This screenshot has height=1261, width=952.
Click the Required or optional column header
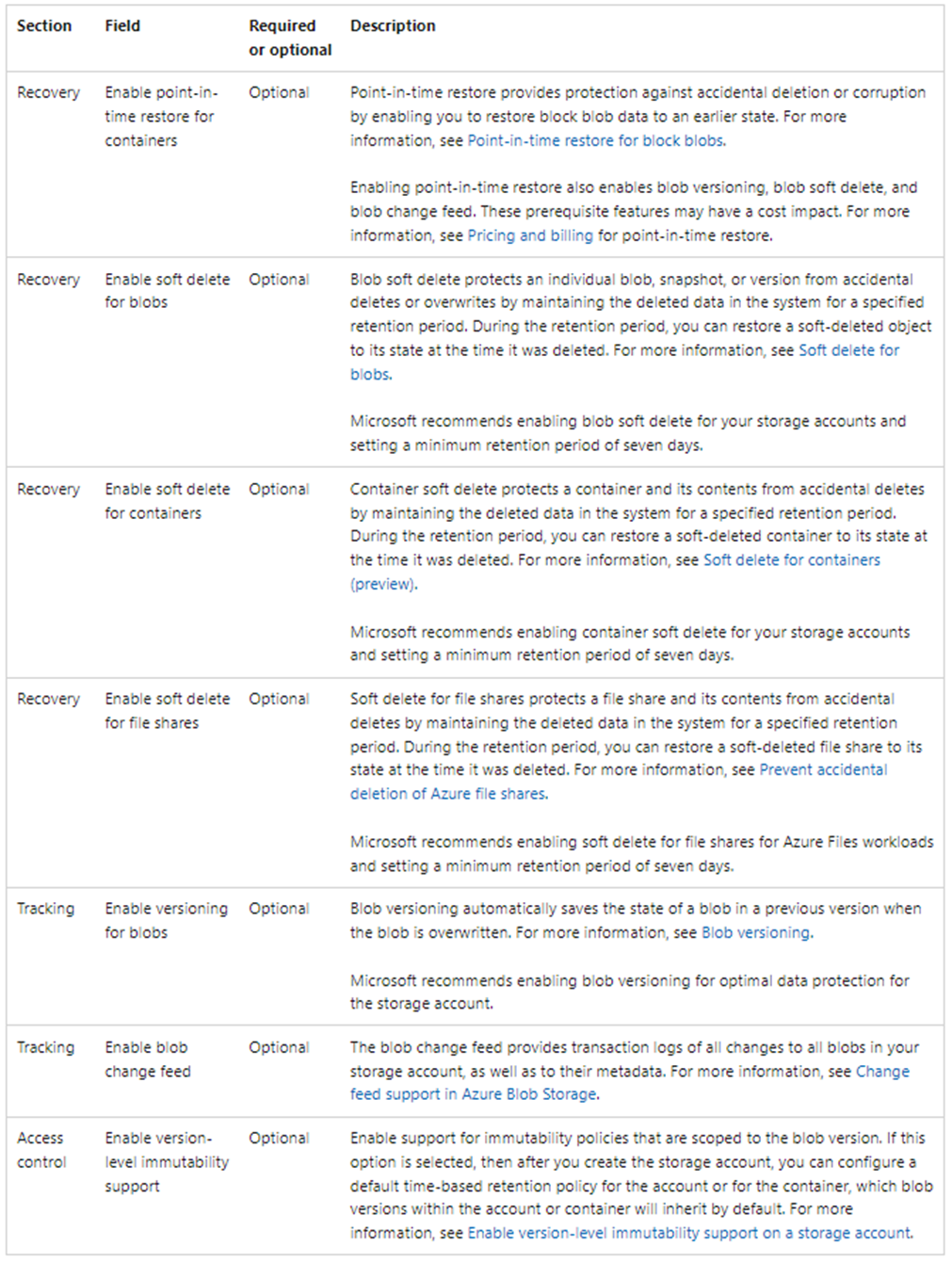point(290,38)
